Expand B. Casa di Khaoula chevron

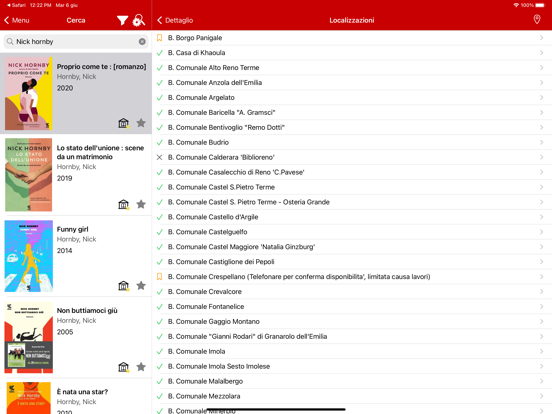(x=541, y=52)
